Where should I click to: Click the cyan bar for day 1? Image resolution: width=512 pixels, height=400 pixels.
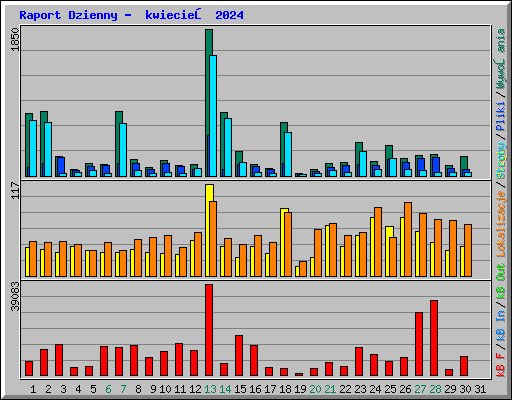tap(33, 148)
